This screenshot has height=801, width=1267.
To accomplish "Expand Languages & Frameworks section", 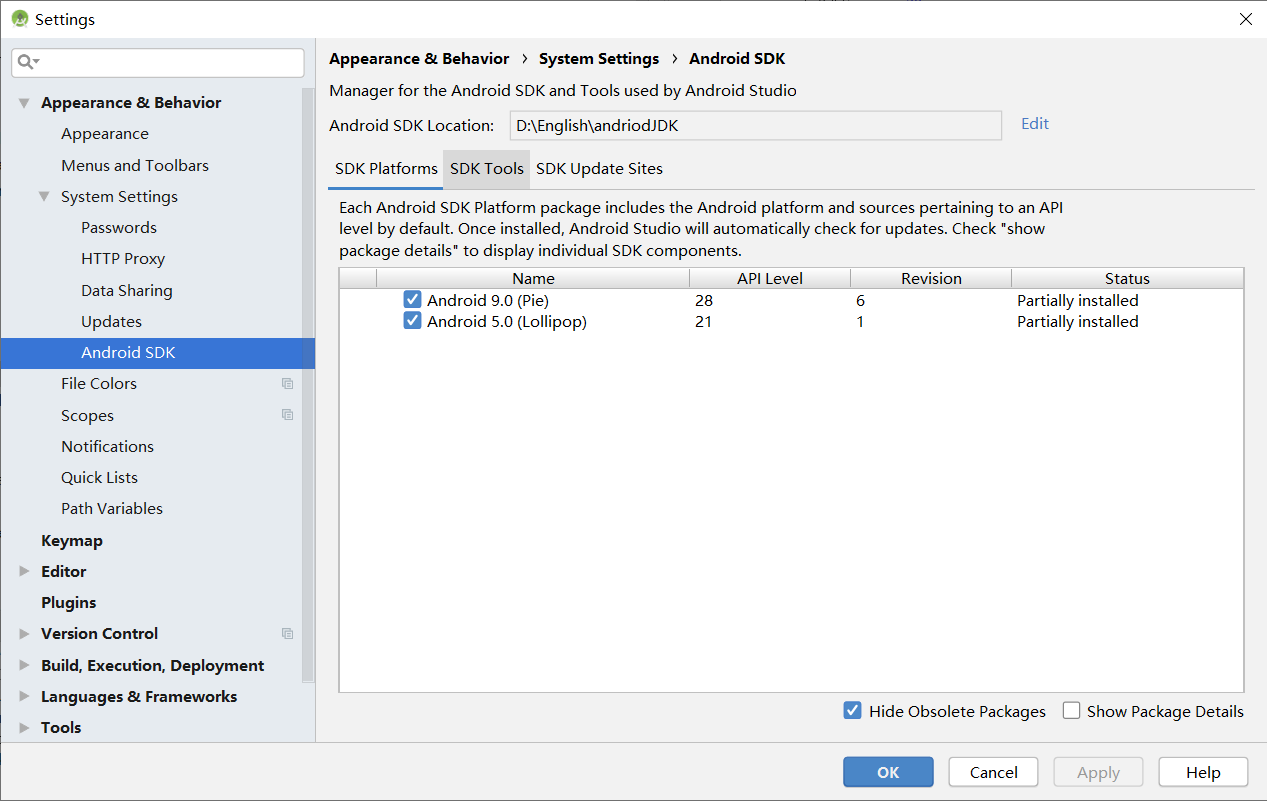I will [24, 697].
